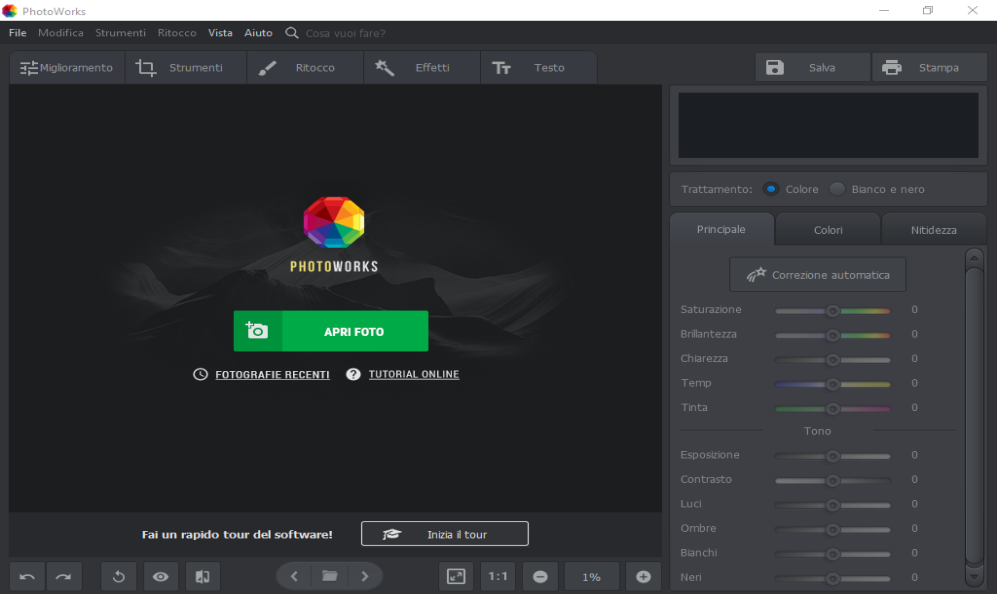Open Fotografie Recenti link
This screenshot has height=594, width=997.
(x=272, y=375)
